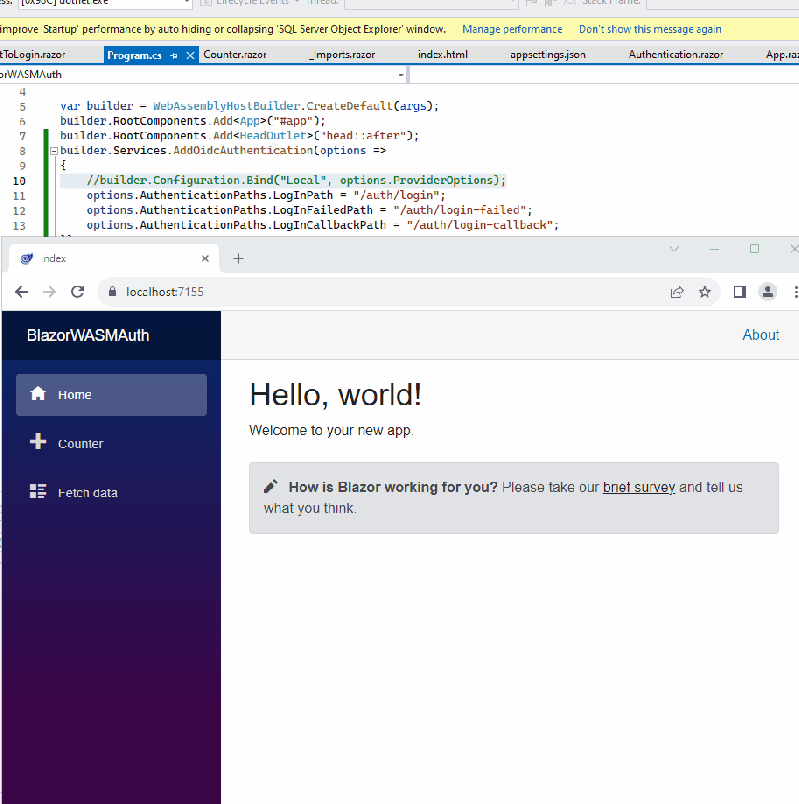Click the LogInPath code line
The width and height of the screenshot is (799, 804).
tap(266, 195)
